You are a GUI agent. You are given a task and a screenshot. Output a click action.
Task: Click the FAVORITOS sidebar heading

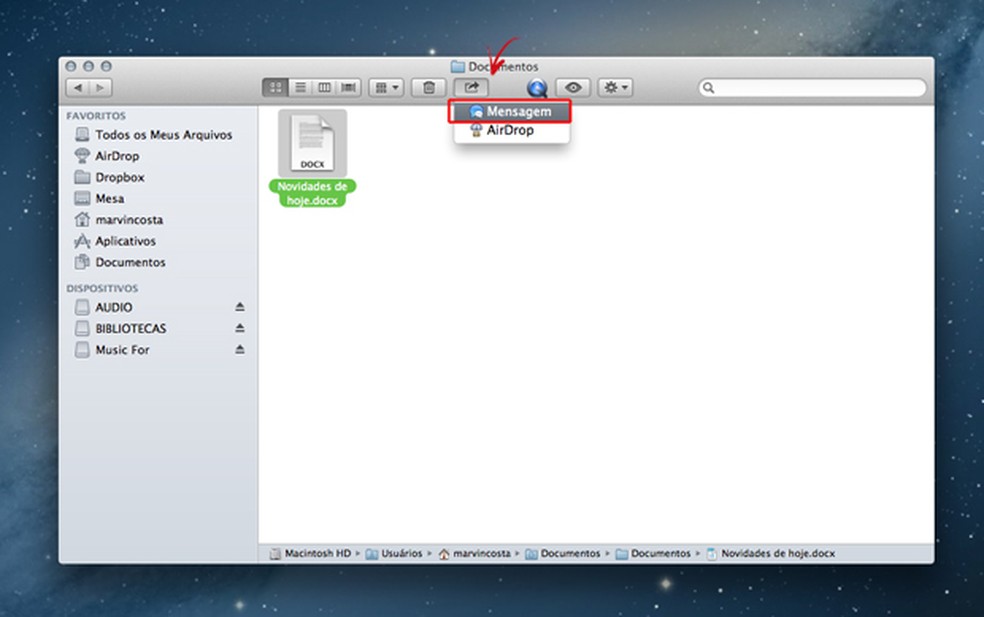[96, 116]
